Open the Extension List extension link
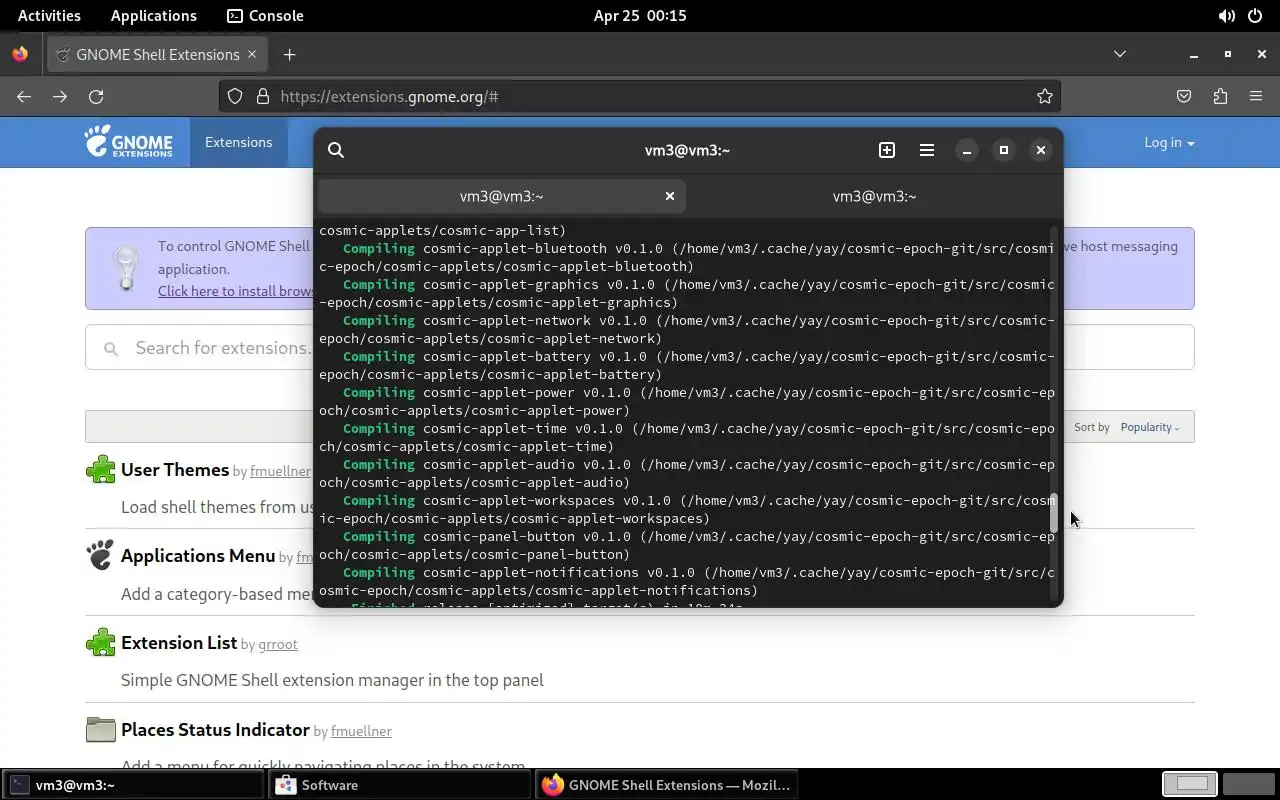 [179, 643]
